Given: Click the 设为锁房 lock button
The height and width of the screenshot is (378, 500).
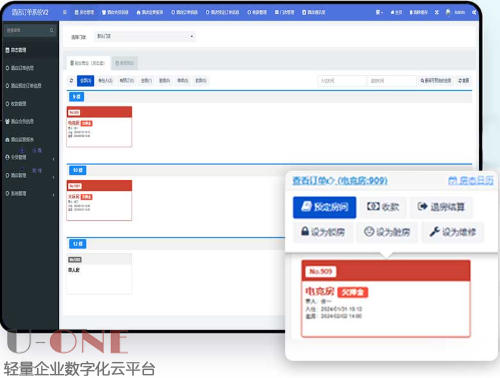Looking at the screenshot, I should click(323, 232).
